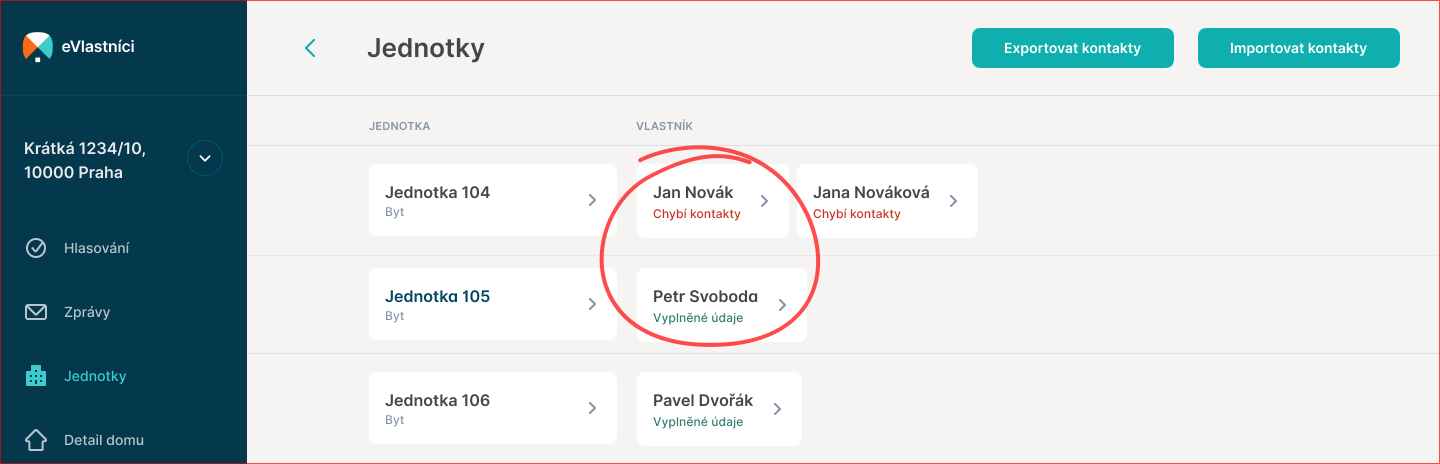Click the eVlastníci logo icon

[37, 46]
